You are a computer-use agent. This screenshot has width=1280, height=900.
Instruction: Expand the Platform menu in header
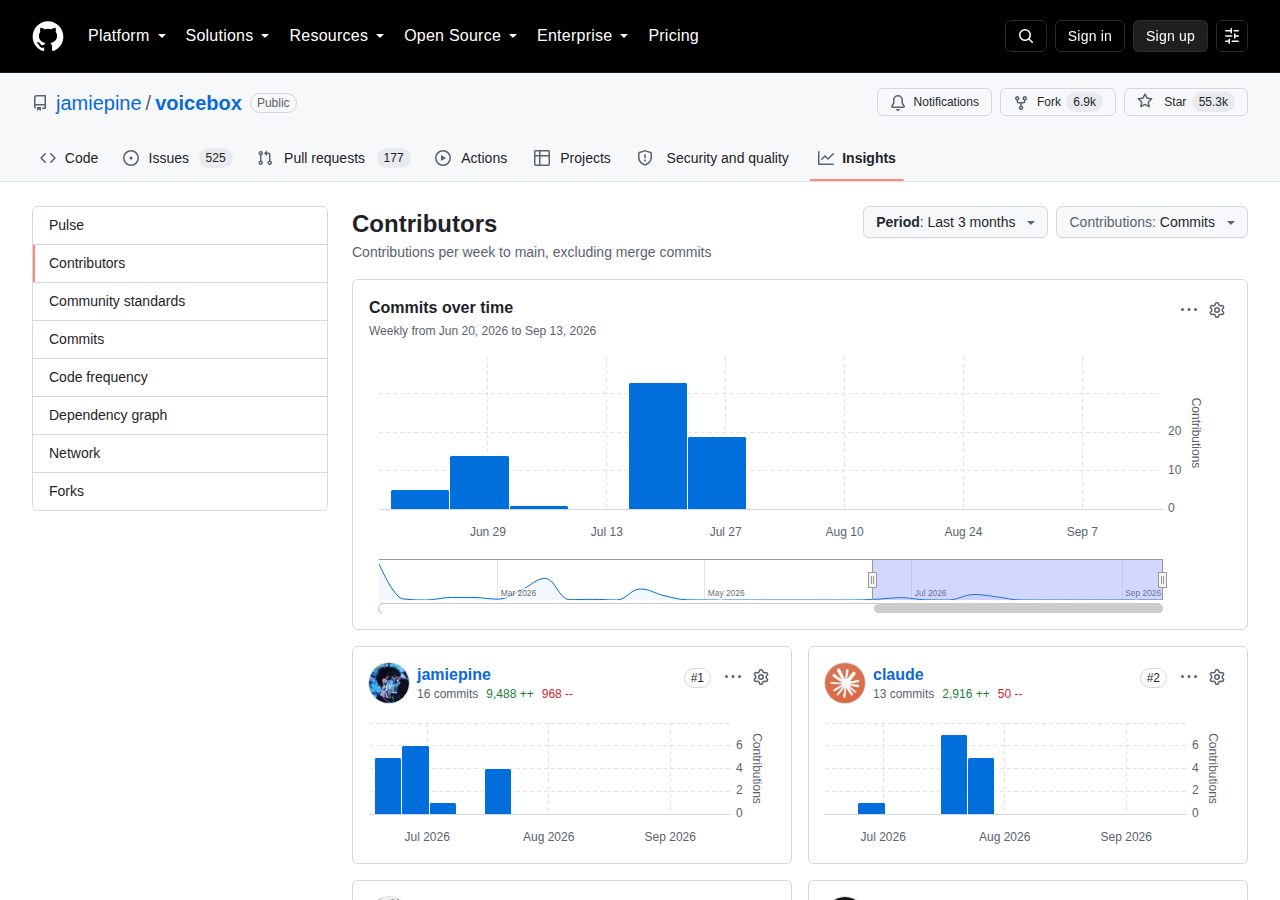126,36
